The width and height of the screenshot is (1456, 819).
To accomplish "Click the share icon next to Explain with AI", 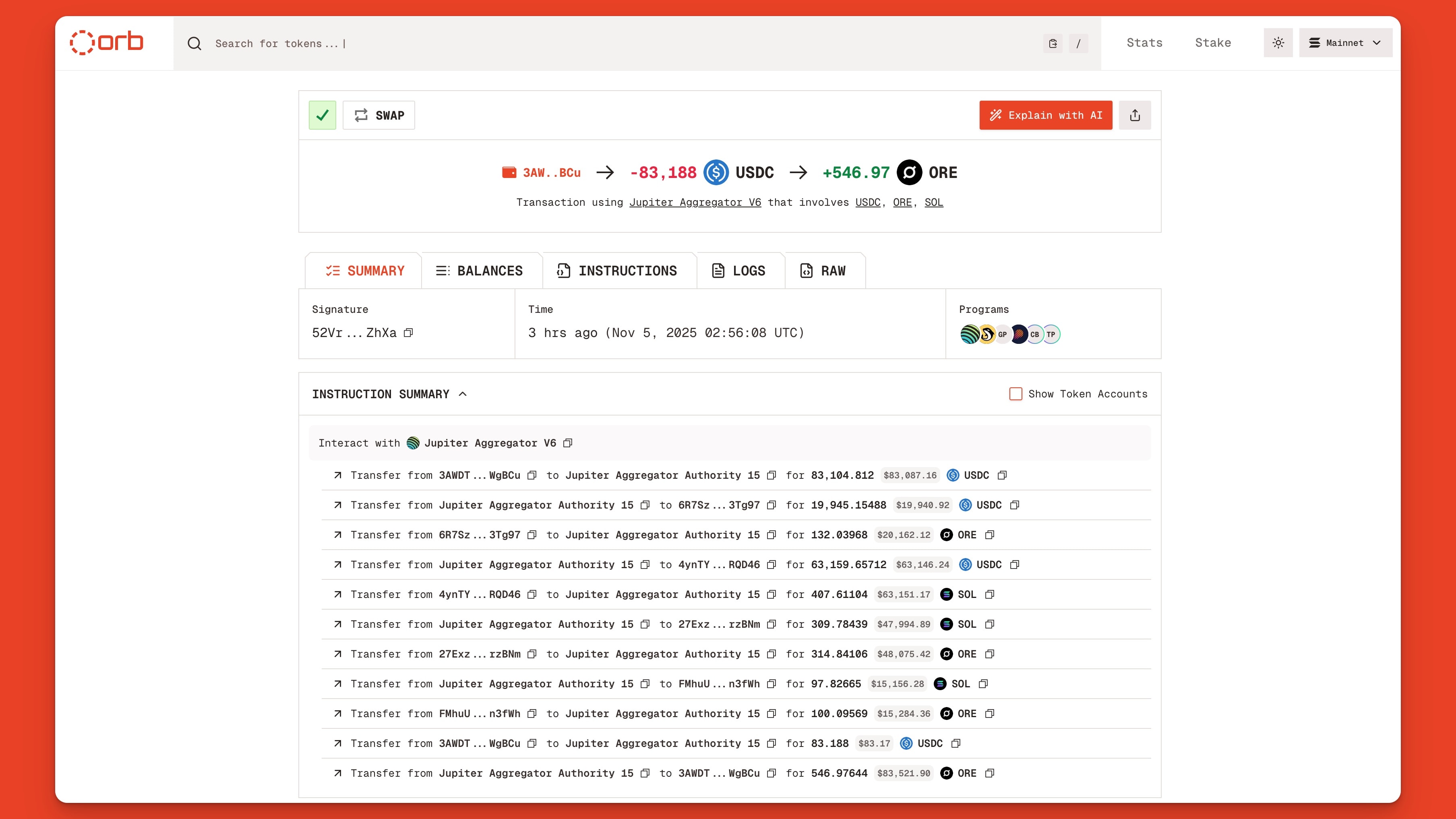I will (1135, 115).
